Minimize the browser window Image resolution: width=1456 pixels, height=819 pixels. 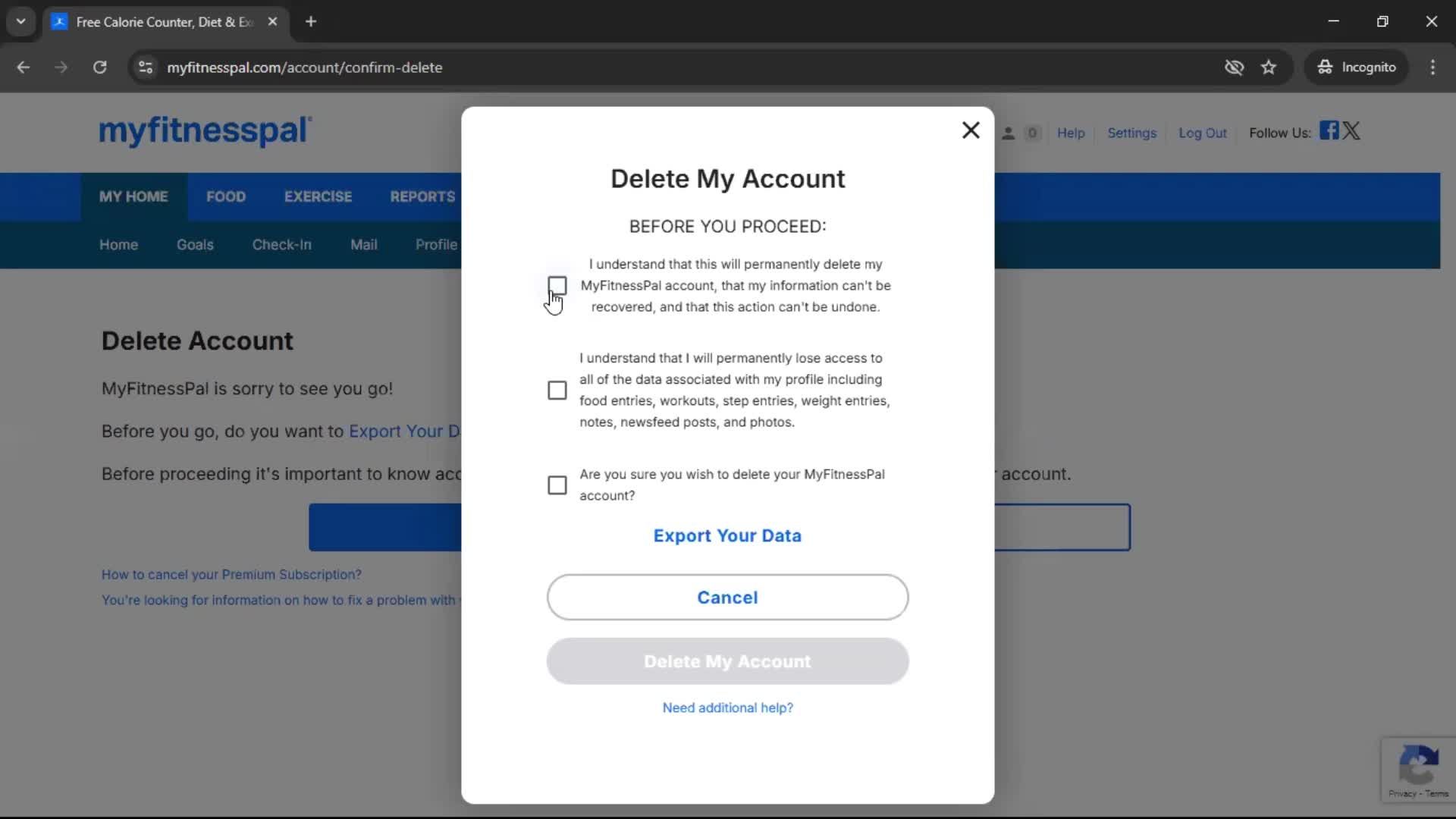pyautogui.click(x=1333, y=21)
